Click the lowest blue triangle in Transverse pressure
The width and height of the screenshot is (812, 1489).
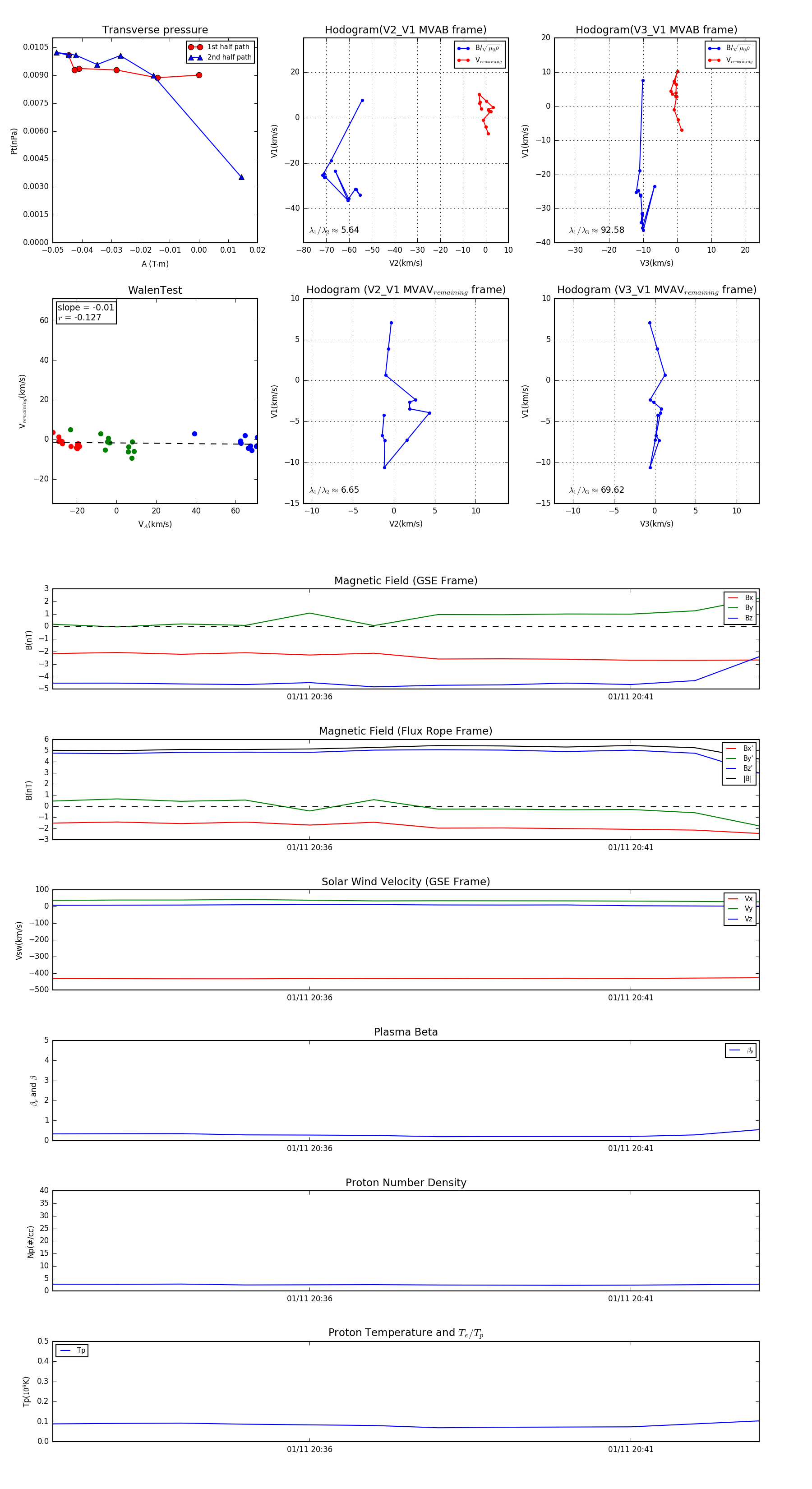tap(242, 177)
